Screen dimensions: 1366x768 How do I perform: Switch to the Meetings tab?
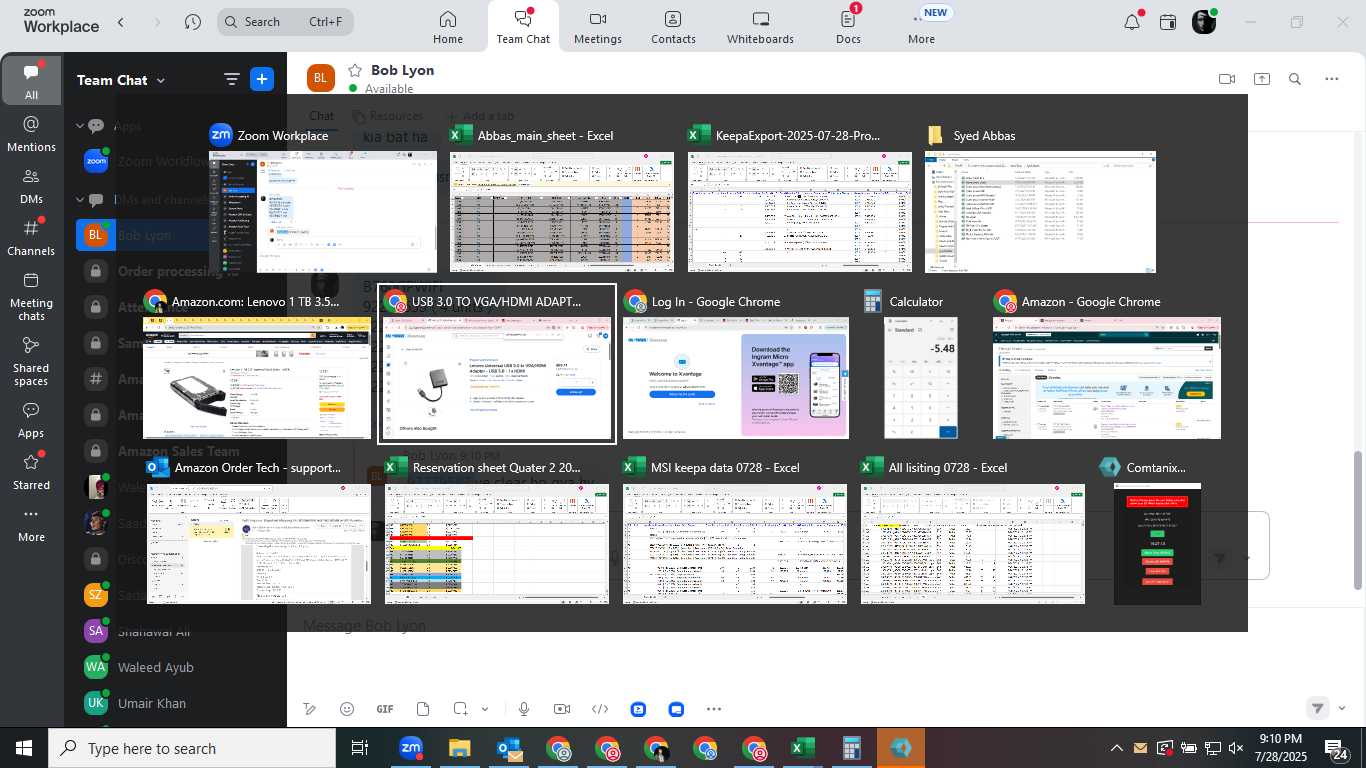click(x=598, y=27)
